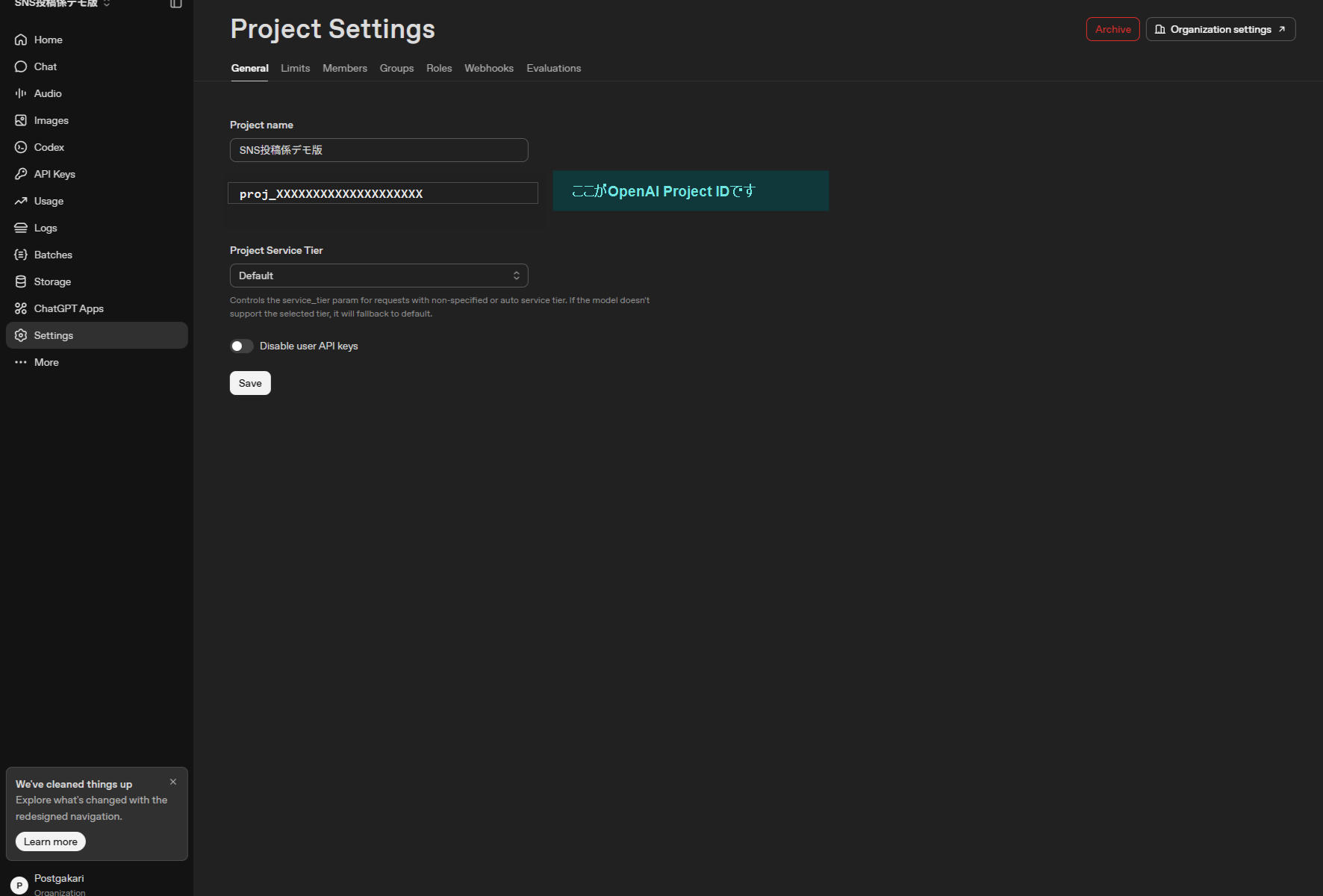Collapse sidebar with panel icon
Image resolution: width=1323 pixels, height=896 pixels.
click(x=176, y=4)
